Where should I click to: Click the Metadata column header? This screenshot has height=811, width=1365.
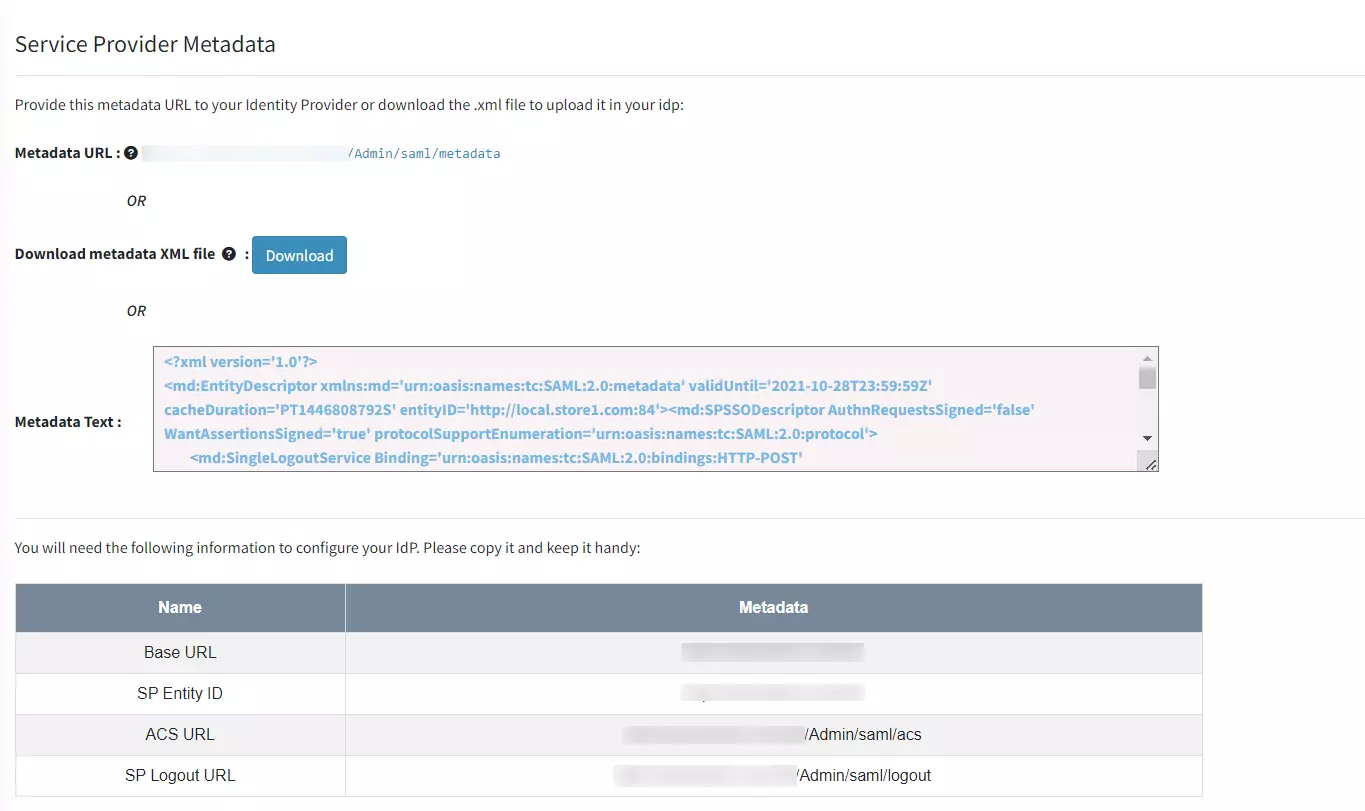point(774,608)
